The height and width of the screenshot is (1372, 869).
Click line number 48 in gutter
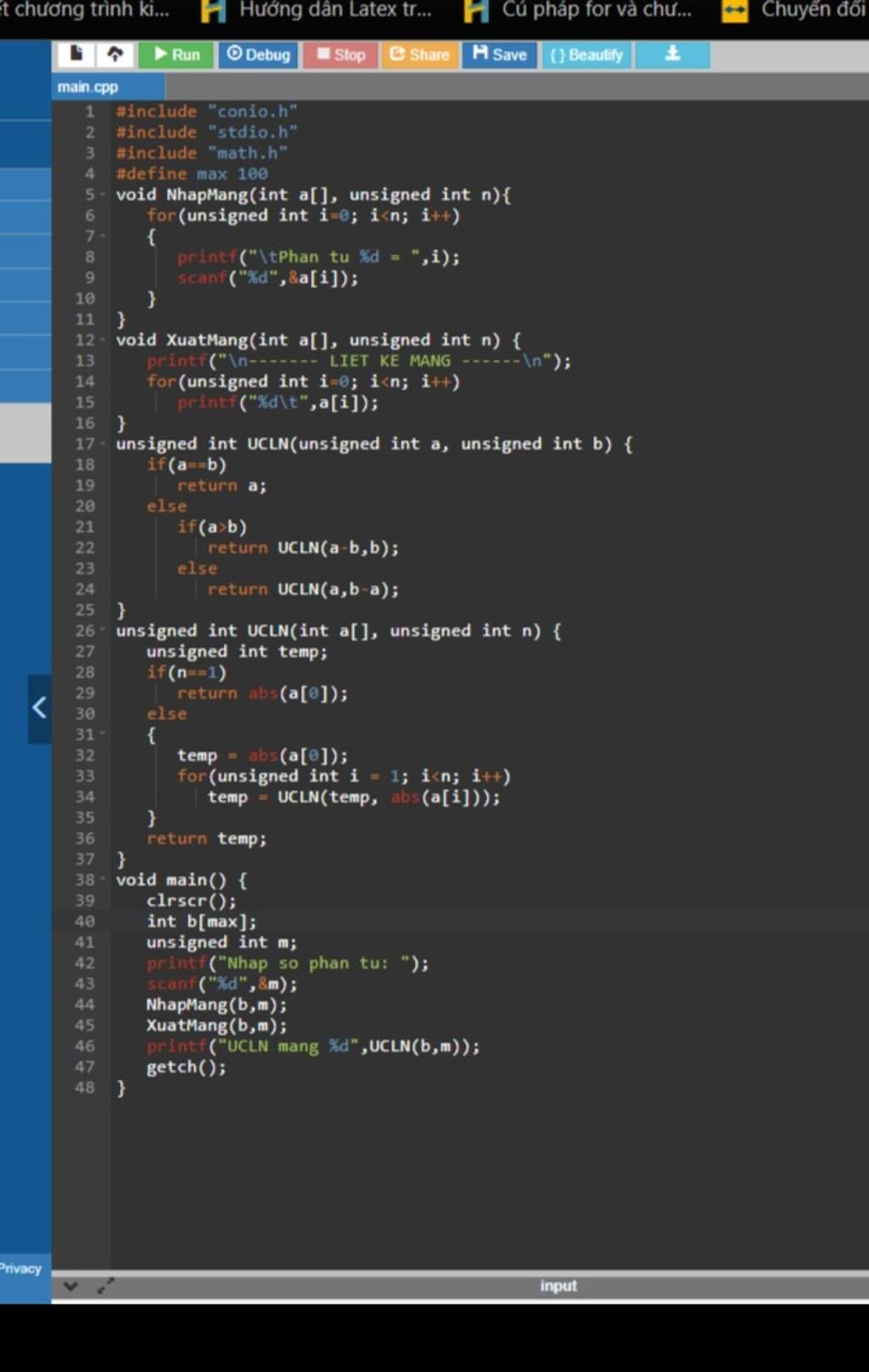click(x=85, y=1088)
